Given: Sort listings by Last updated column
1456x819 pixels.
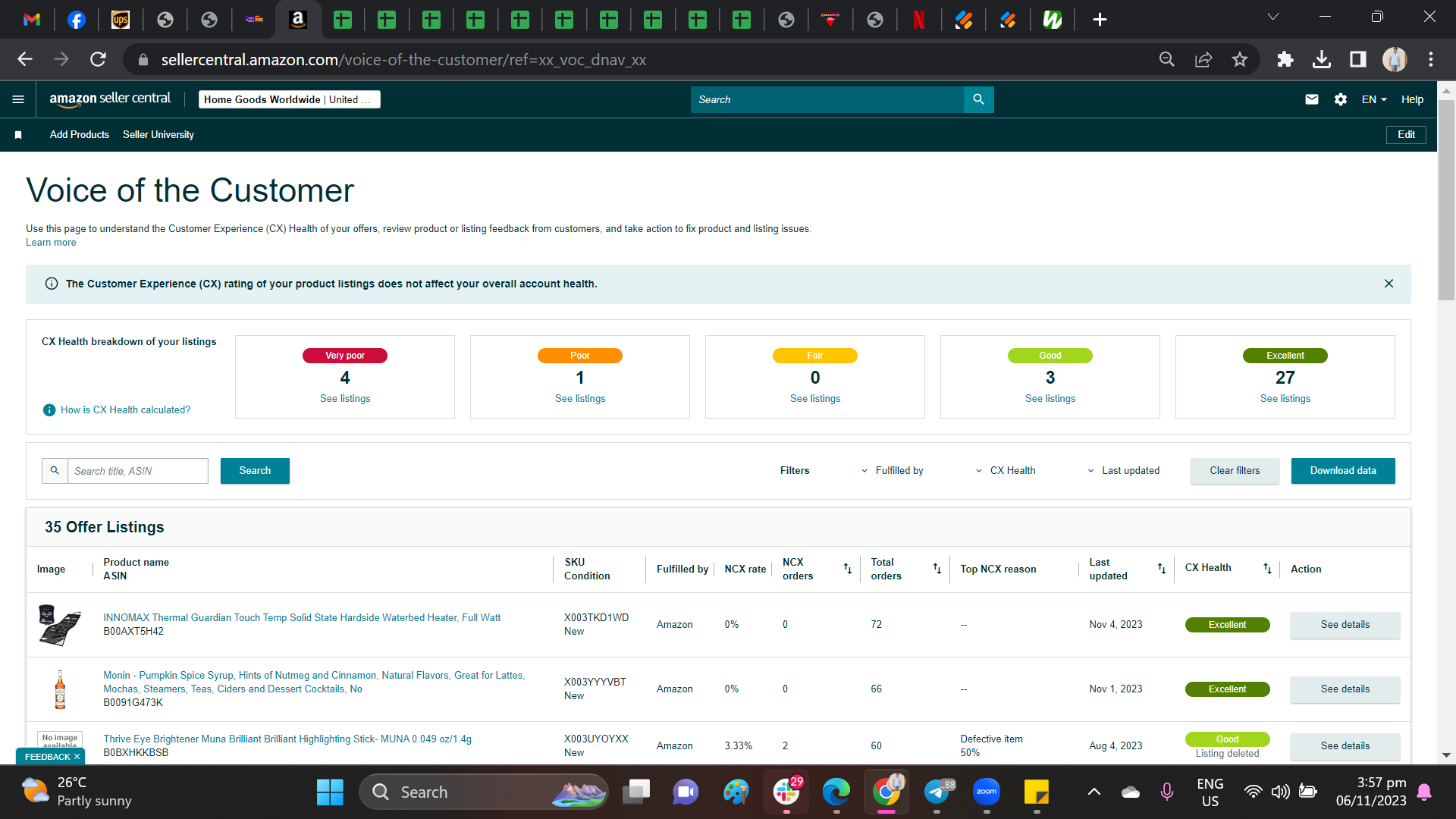Looking at the screenshot, I should pyautogui.click(x=1162, y=569).
